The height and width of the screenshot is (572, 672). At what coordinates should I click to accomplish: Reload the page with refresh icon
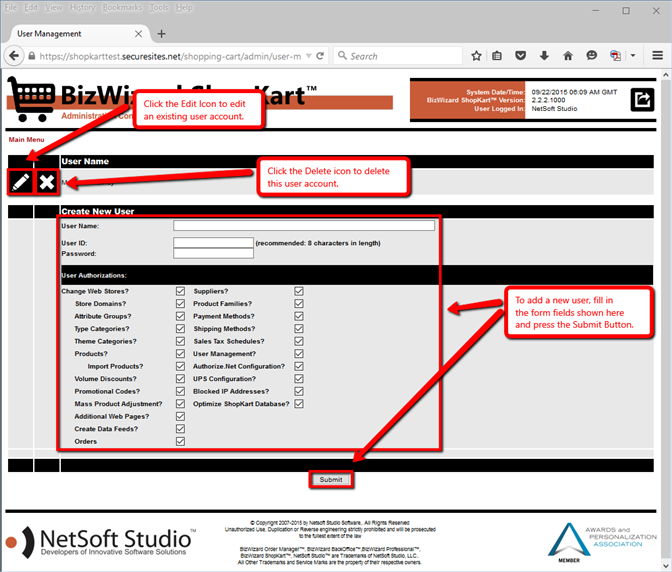coord(320,56)
